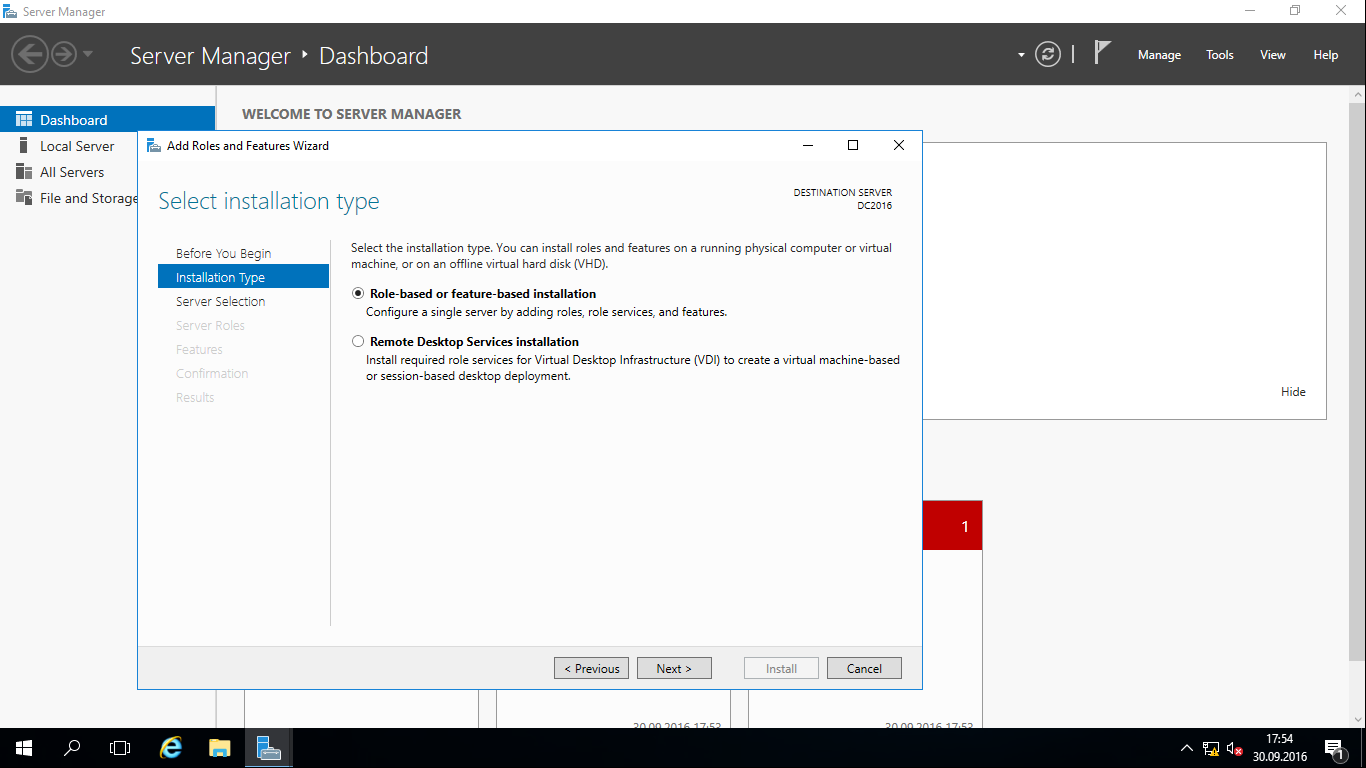The image size is (1366, 768).
Task: Click the Local Server icon in the sidebar
Action: 24,145
